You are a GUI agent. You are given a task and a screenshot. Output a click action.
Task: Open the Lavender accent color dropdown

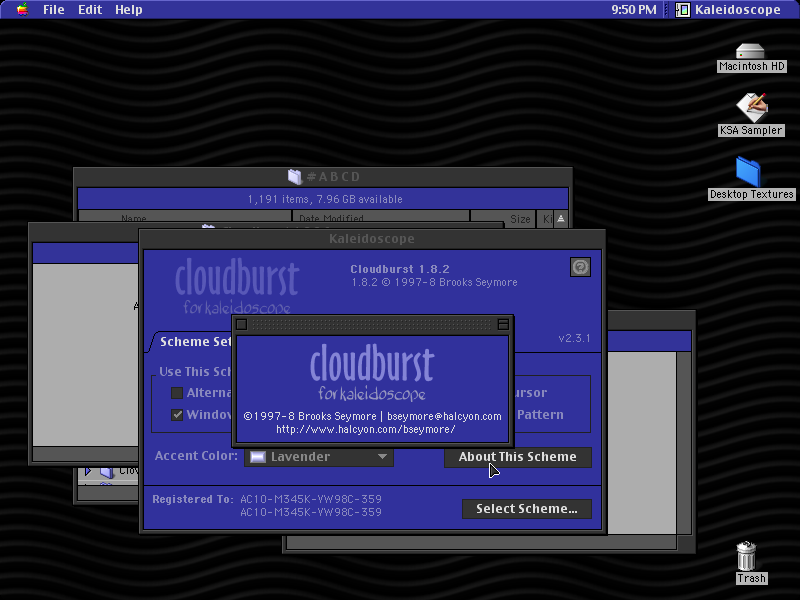(319, 457)
